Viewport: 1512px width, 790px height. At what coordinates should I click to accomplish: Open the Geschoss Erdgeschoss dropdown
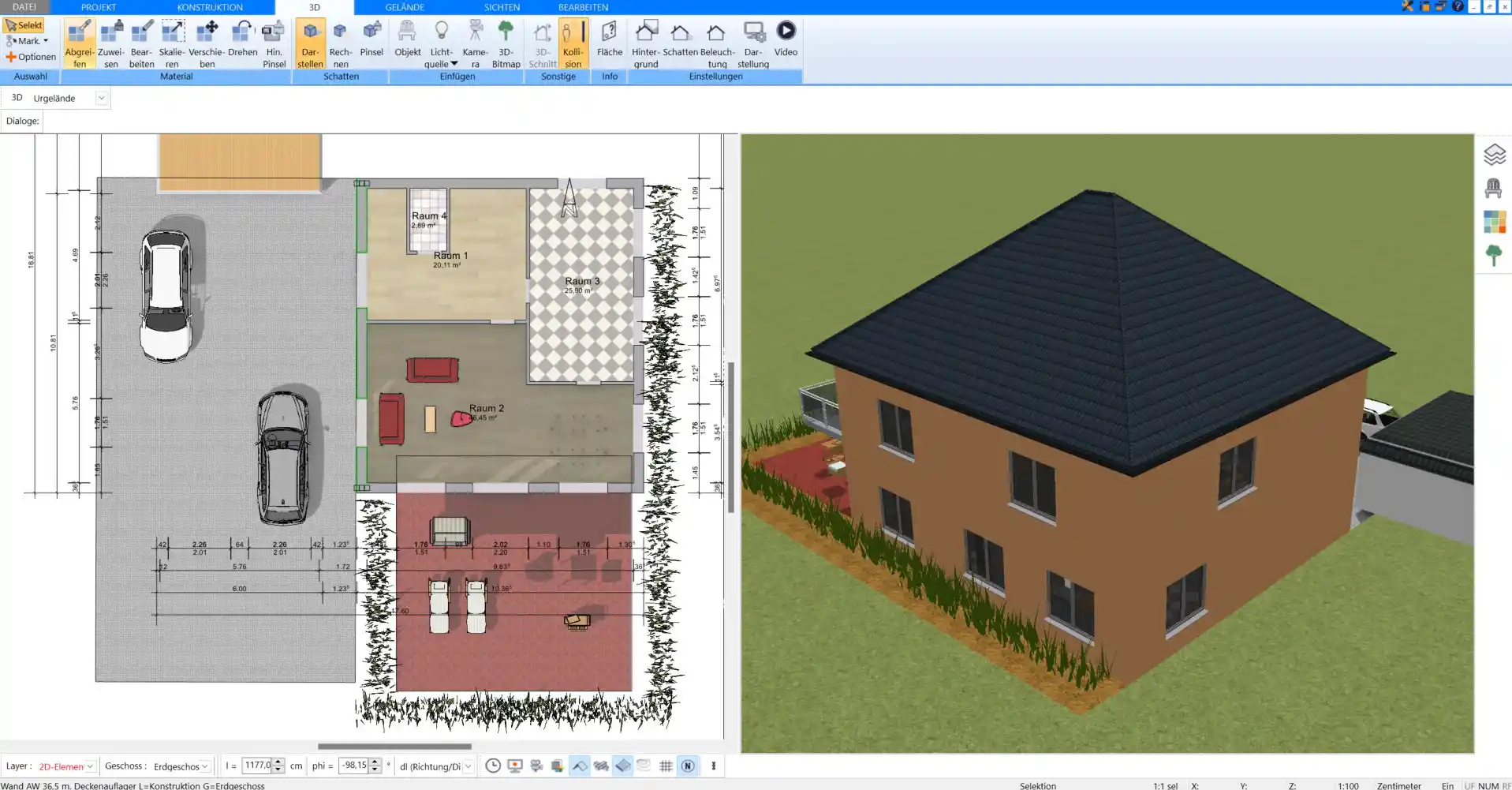pos(205,766)
